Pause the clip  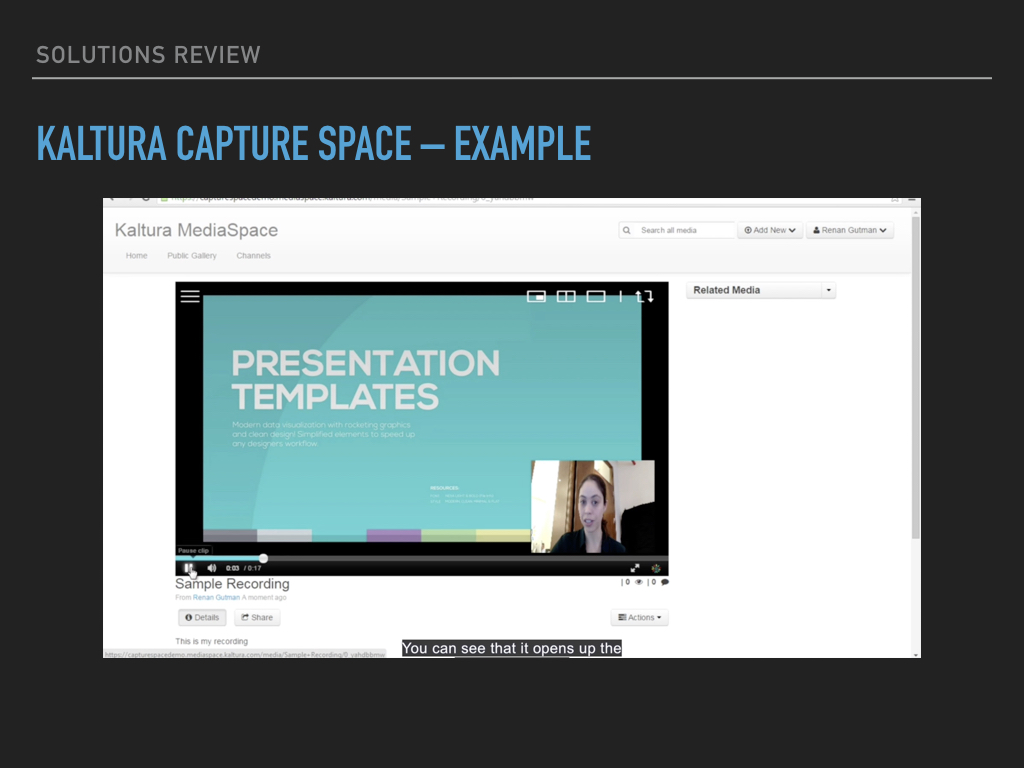(188, 568)
